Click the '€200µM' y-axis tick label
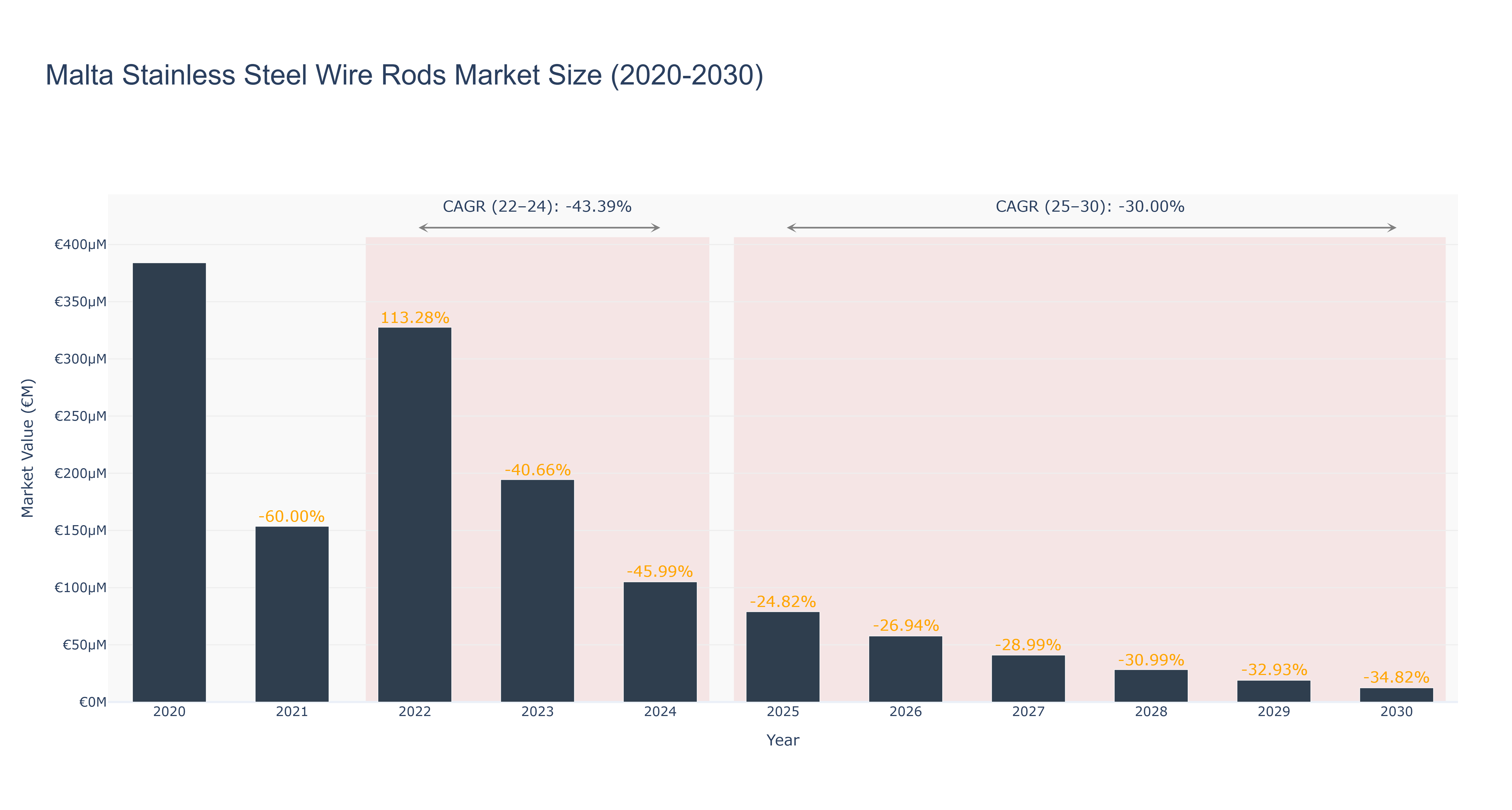This screenshot has height=810, width=1512. (80, 474)
